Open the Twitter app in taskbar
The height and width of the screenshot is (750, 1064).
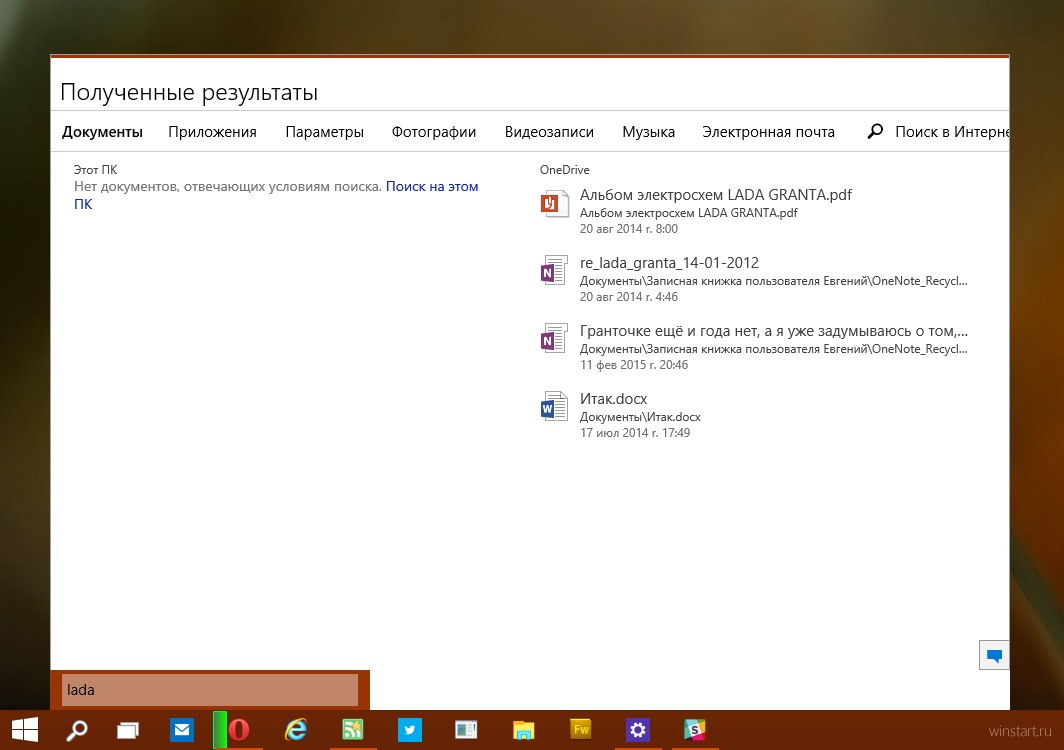pos(410,730)
